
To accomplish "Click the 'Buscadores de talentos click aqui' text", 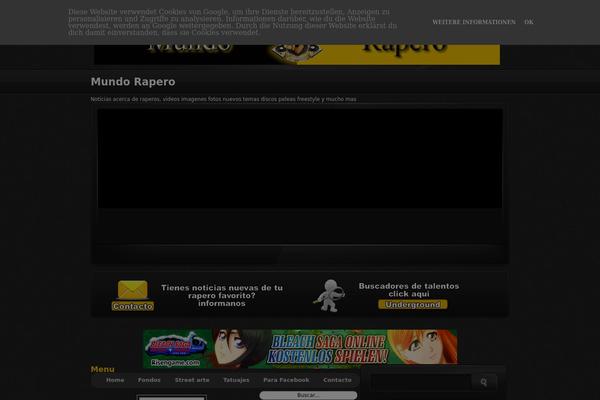I will click(409, 290).
